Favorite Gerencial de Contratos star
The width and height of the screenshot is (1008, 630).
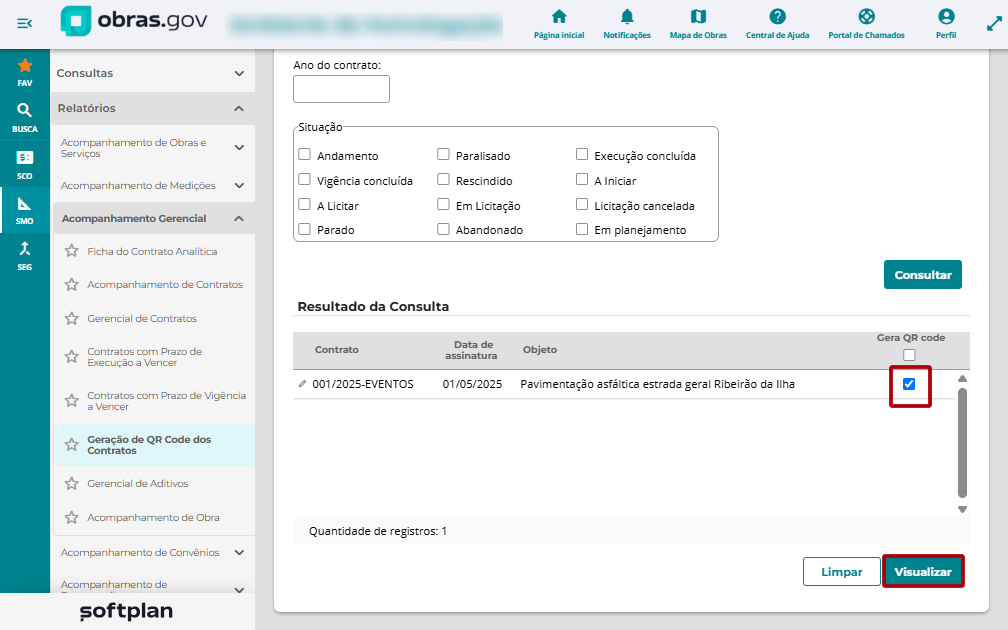(71, 318)
